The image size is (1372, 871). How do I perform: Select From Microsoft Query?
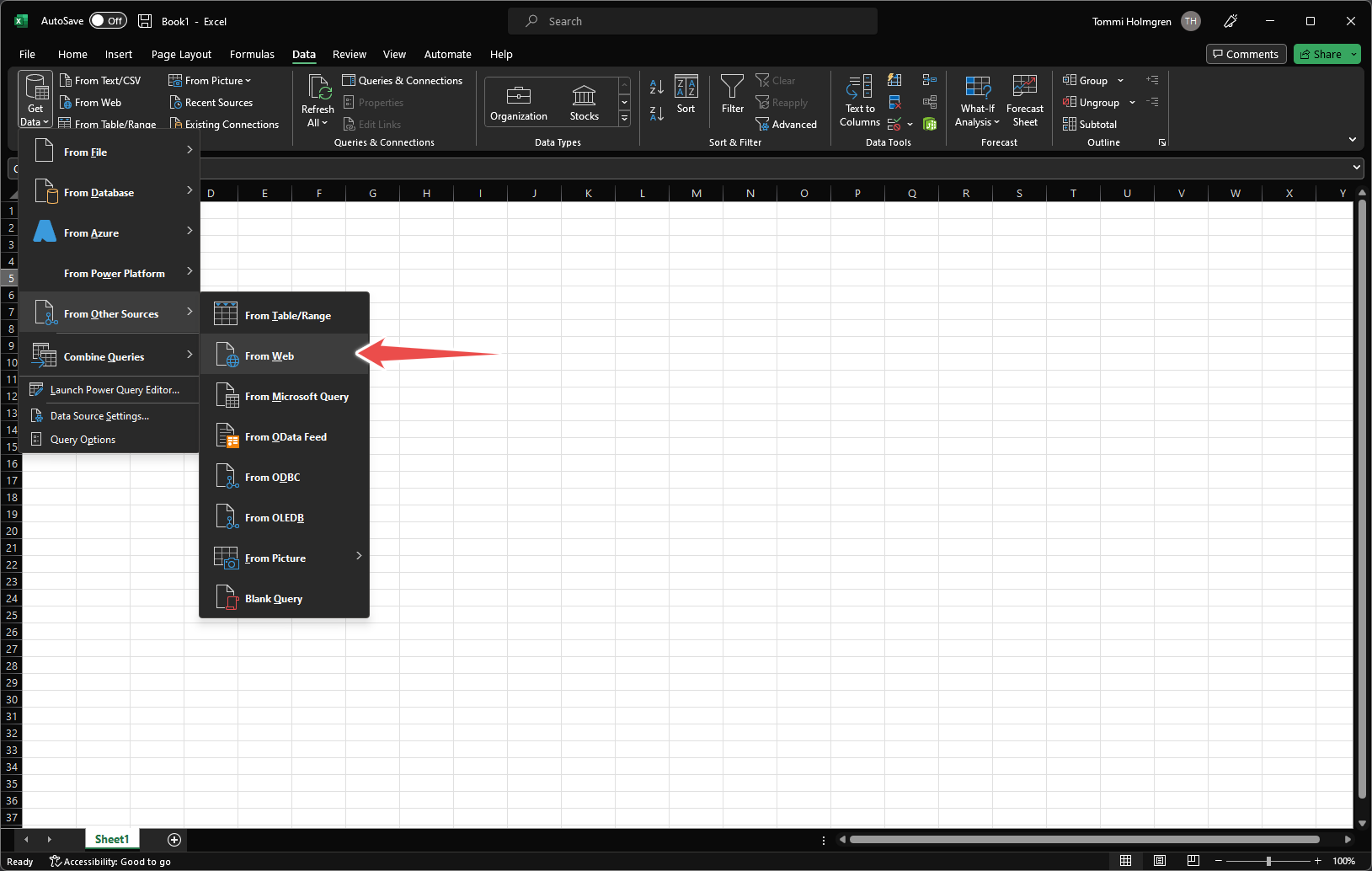click(x=285, y=397)
